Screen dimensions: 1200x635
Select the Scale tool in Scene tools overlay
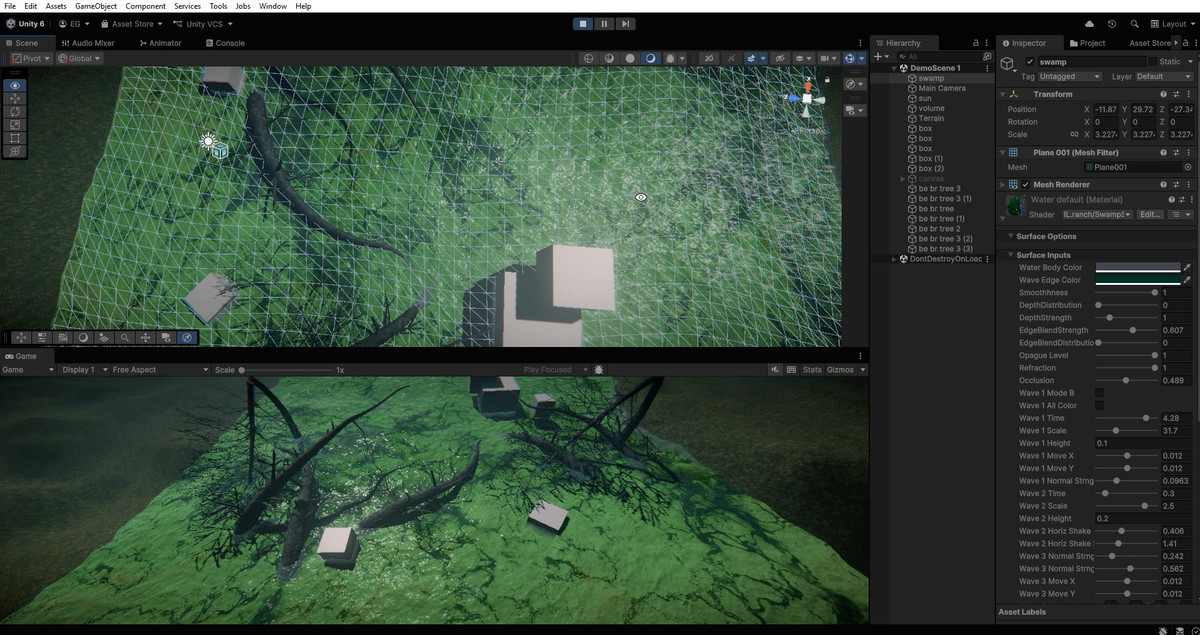click(15, 124)
